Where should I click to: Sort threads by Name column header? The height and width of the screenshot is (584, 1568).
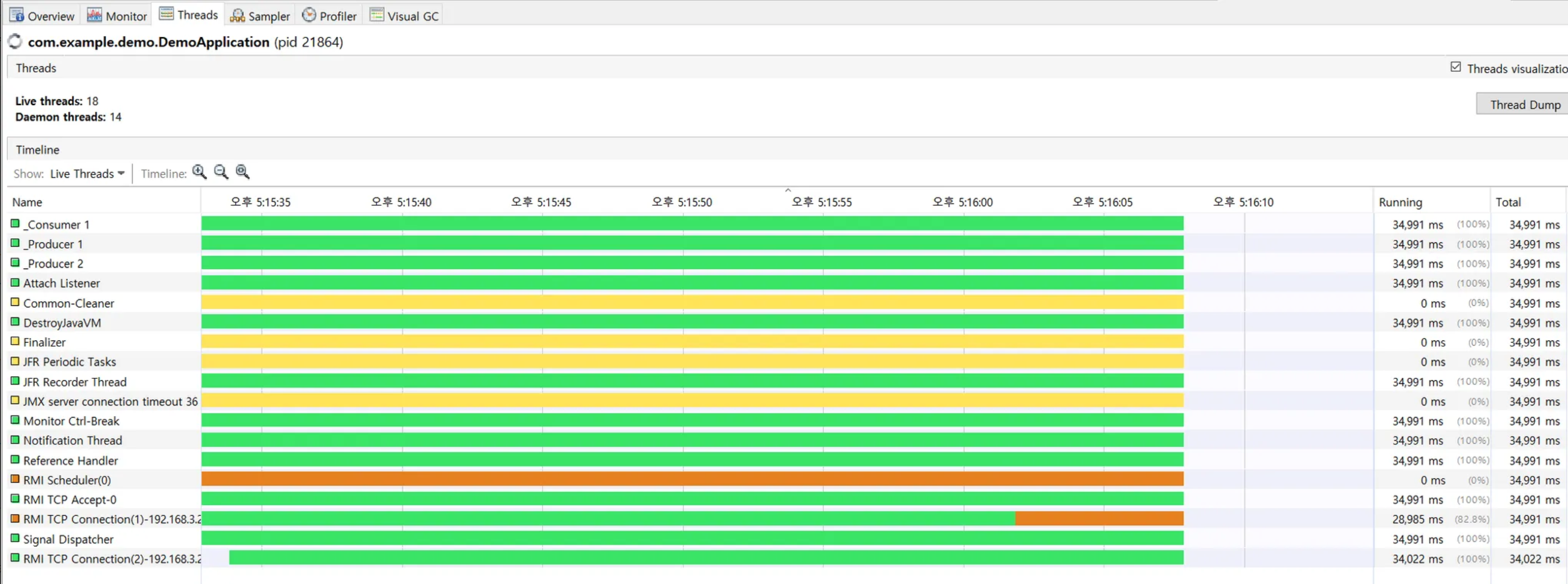pos(28,202)
